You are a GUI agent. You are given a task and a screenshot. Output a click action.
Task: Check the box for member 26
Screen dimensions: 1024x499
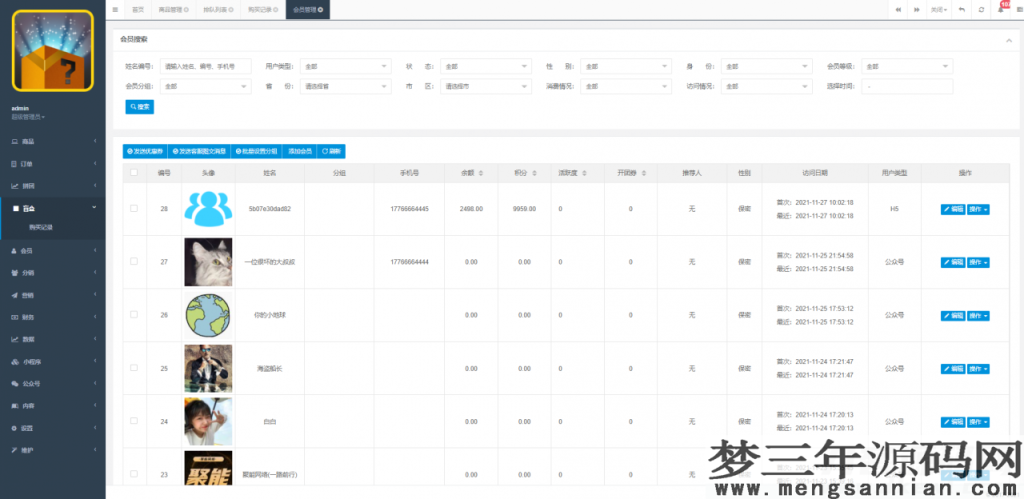tap(134, 315)
